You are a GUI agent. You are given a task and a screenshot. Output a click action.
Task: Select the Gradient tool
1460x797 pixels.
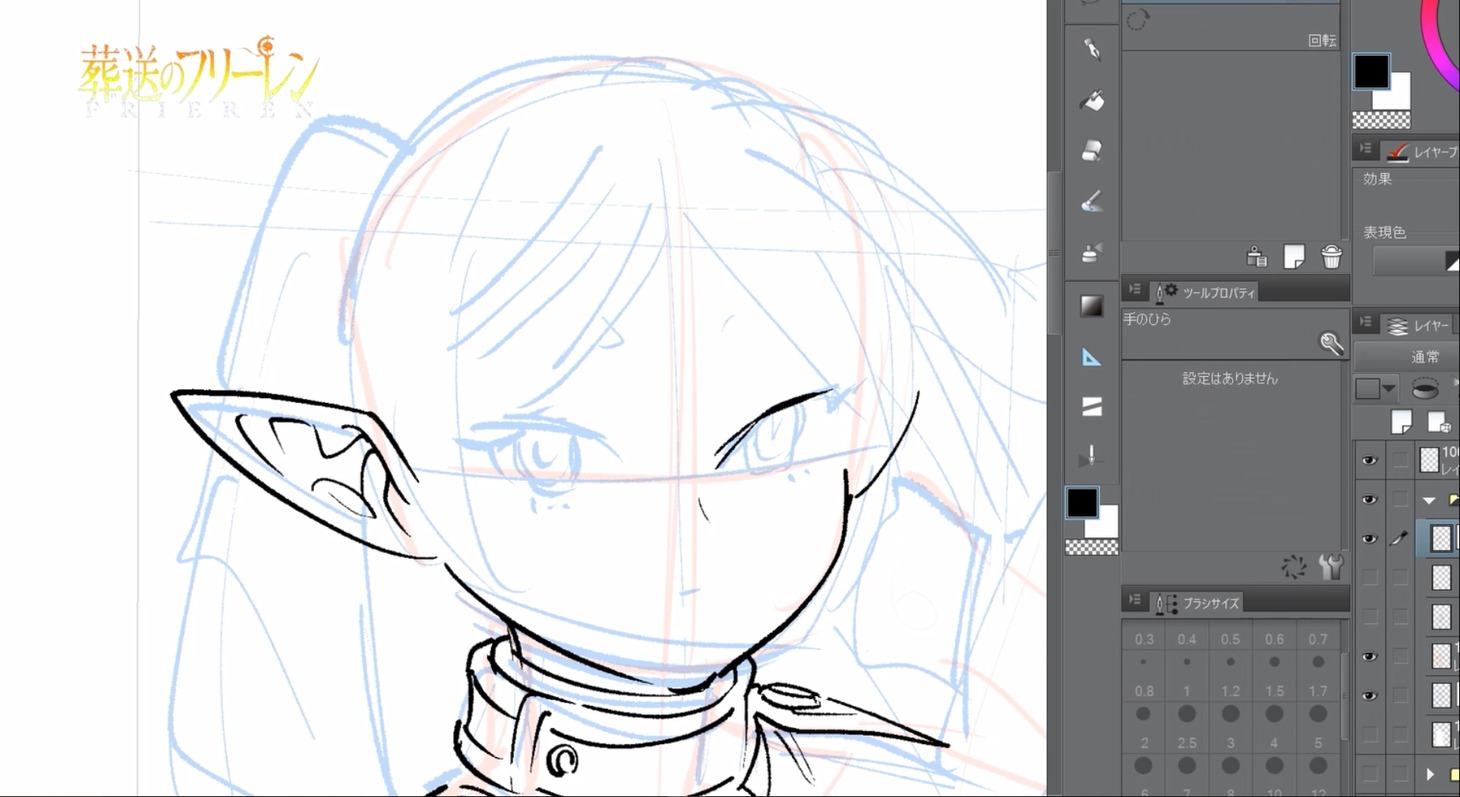1092,307
